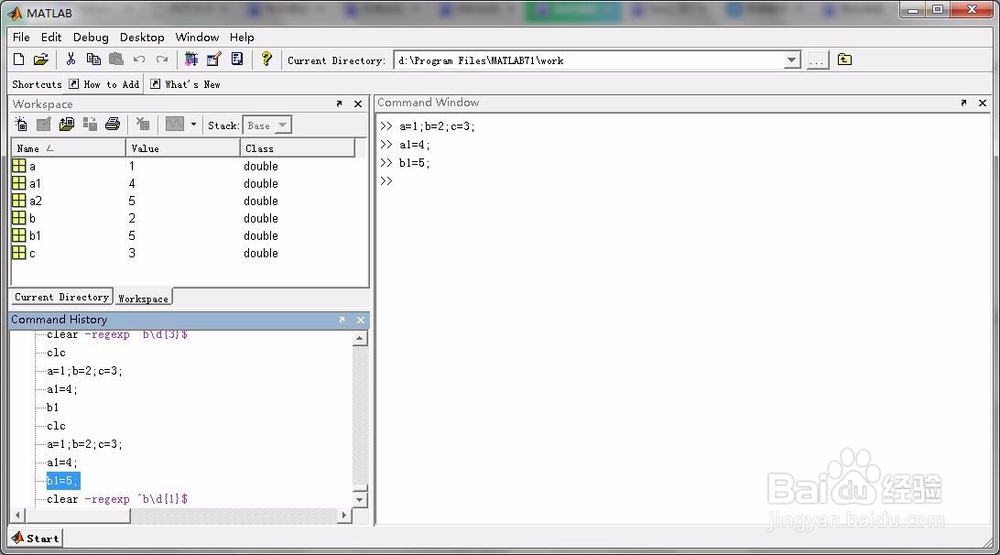Select 'b1' entry in Command History
This screenshot has width=1000, height=555.
[x=52, y=407]
